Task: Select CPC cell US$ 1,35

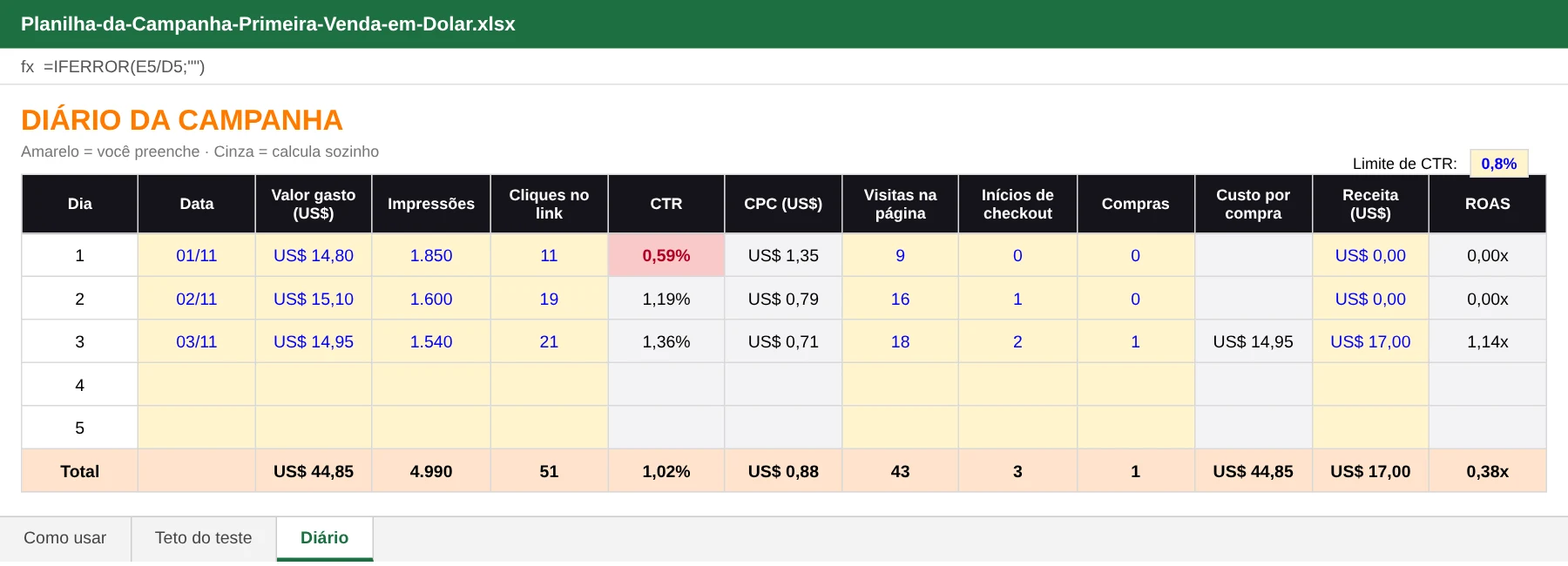Action: (783, 255)
